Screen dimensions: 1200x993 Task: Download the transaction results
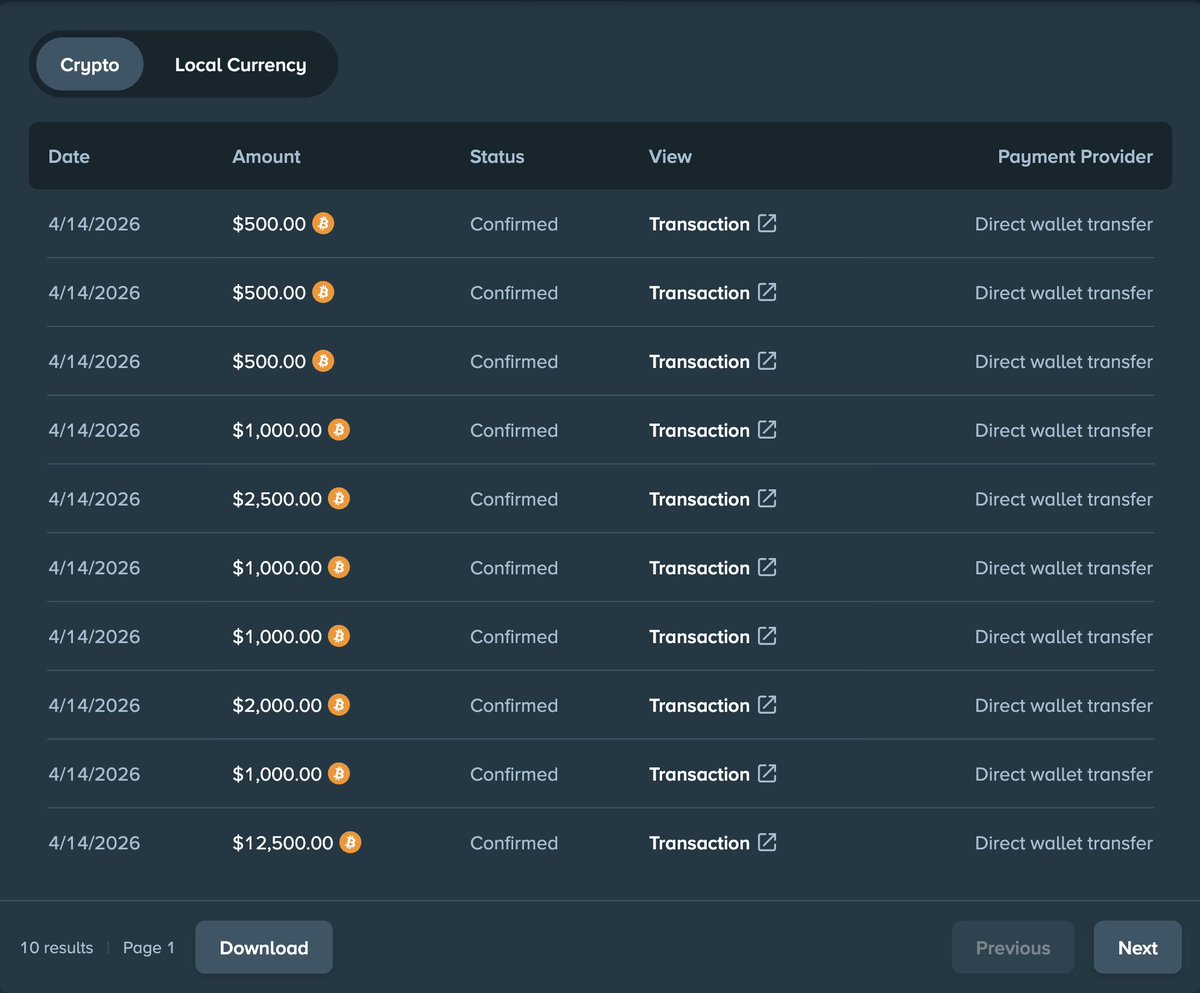point(264,947)
